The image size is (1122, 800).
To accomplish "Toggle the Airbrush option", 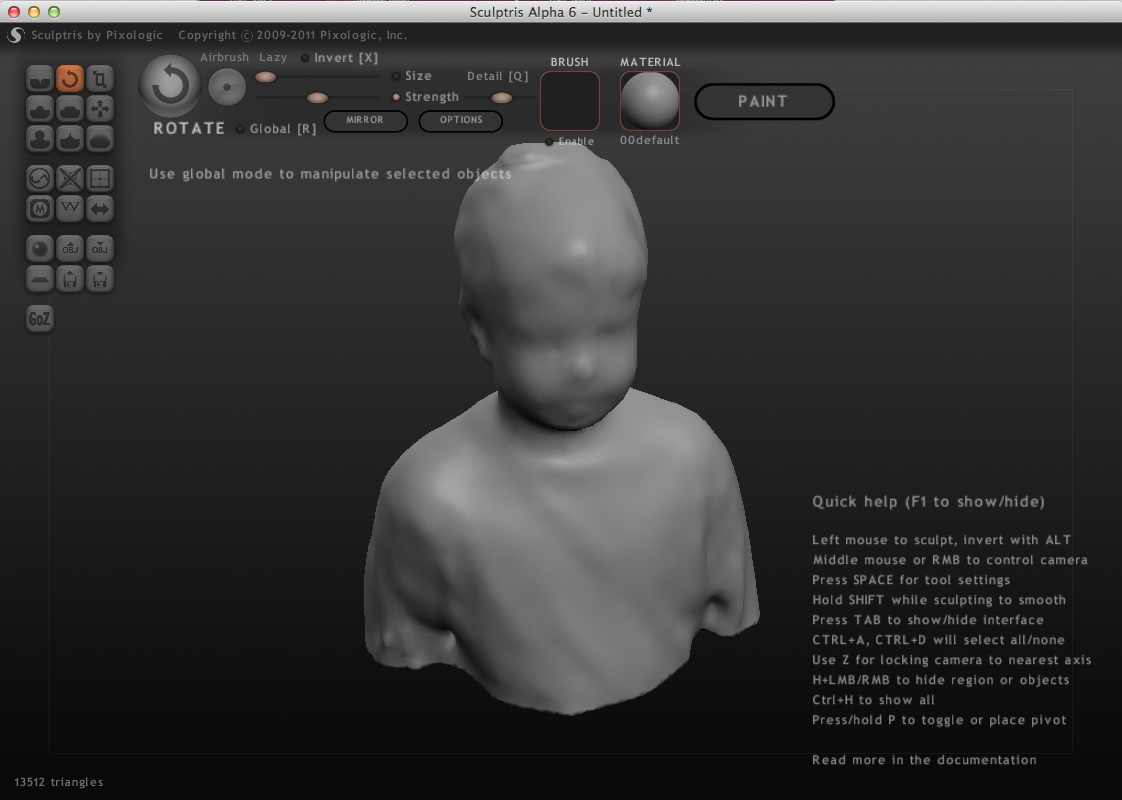I will point(225,57).
